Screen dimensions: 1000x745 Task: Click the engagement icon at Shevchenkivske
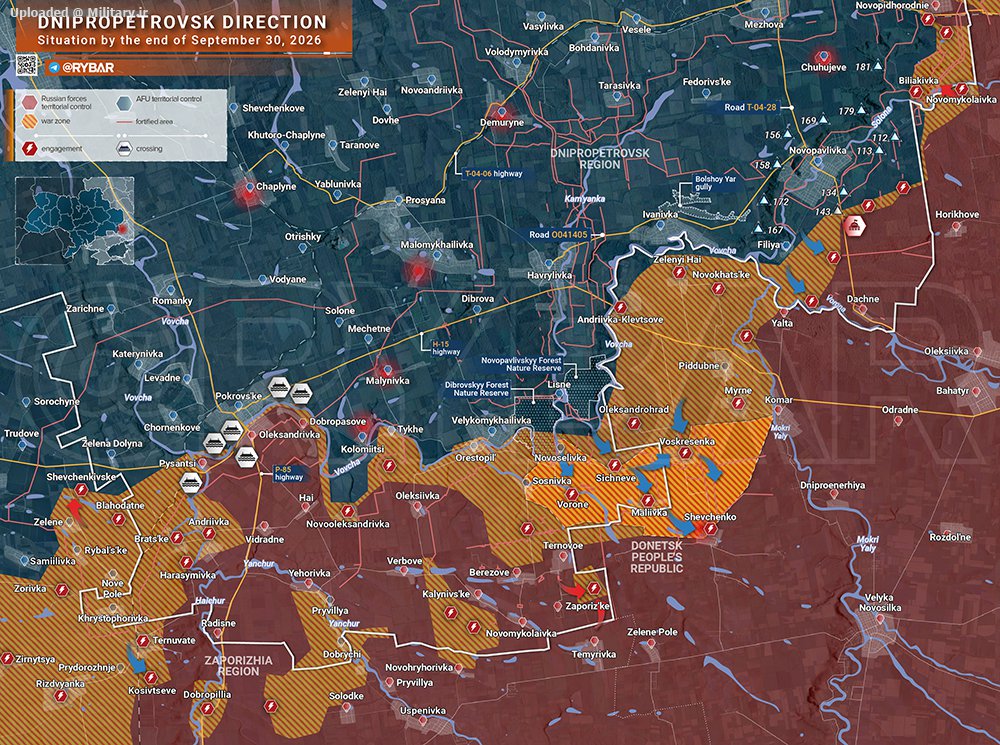[x=81, y=490]
